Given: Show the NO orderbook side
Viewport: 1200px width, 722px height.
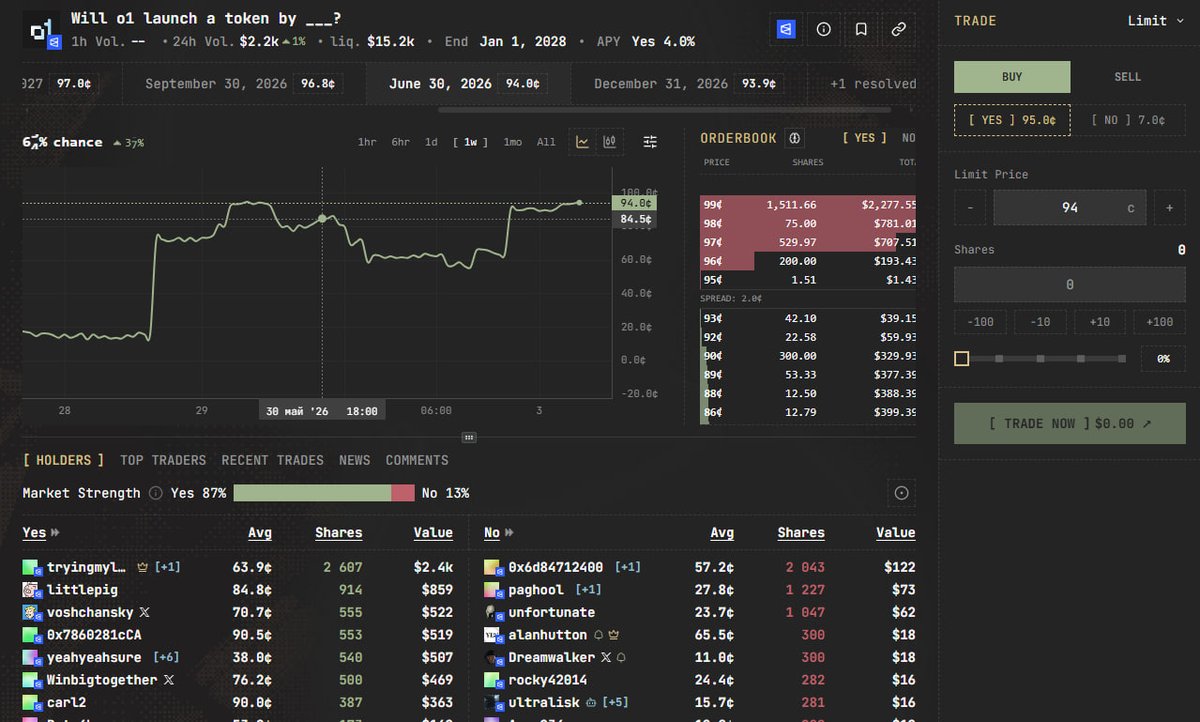Looking at the screenshot, I should click(x=908, y=138).
